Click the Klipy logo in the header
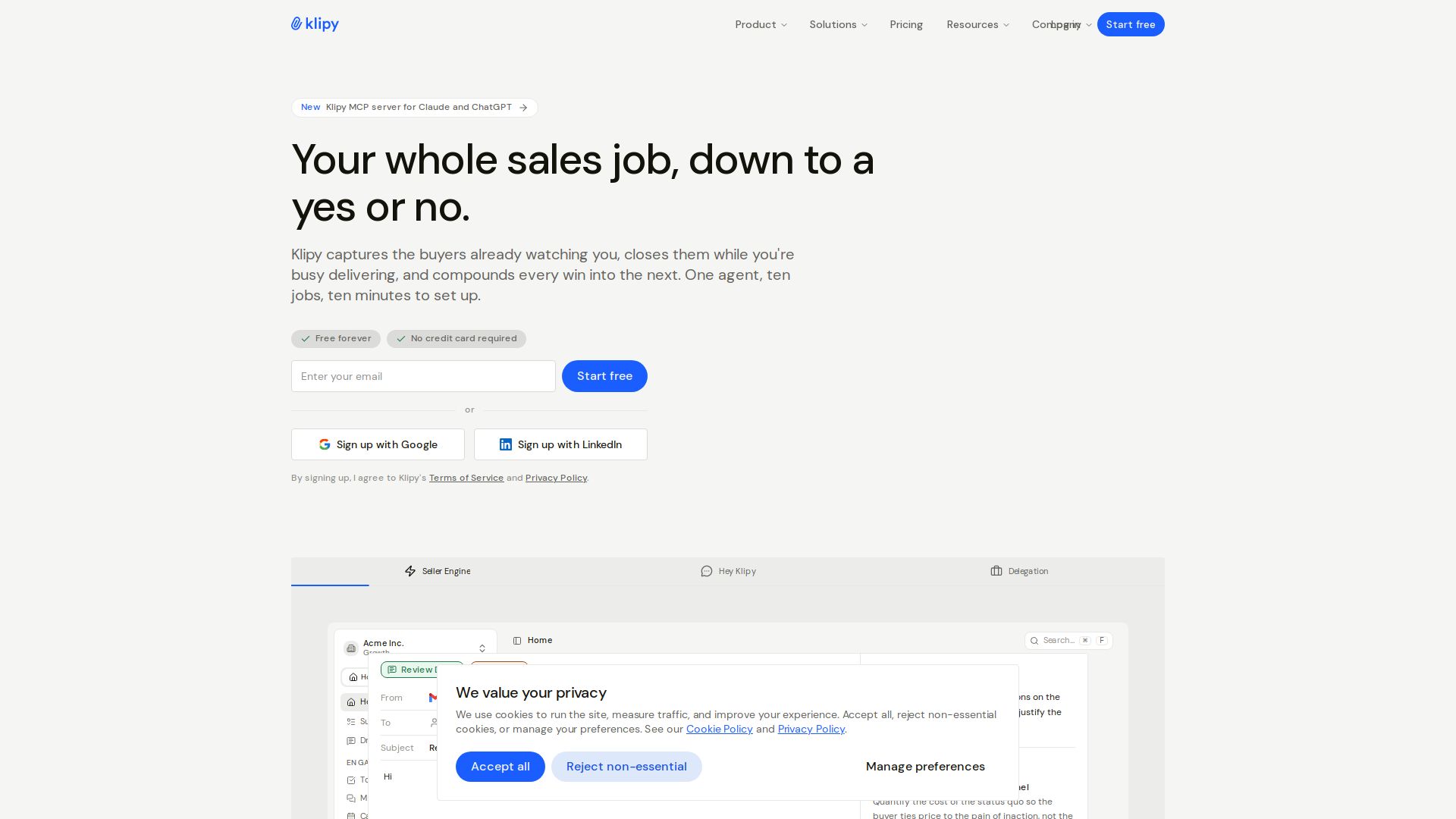 coord(315,24)
